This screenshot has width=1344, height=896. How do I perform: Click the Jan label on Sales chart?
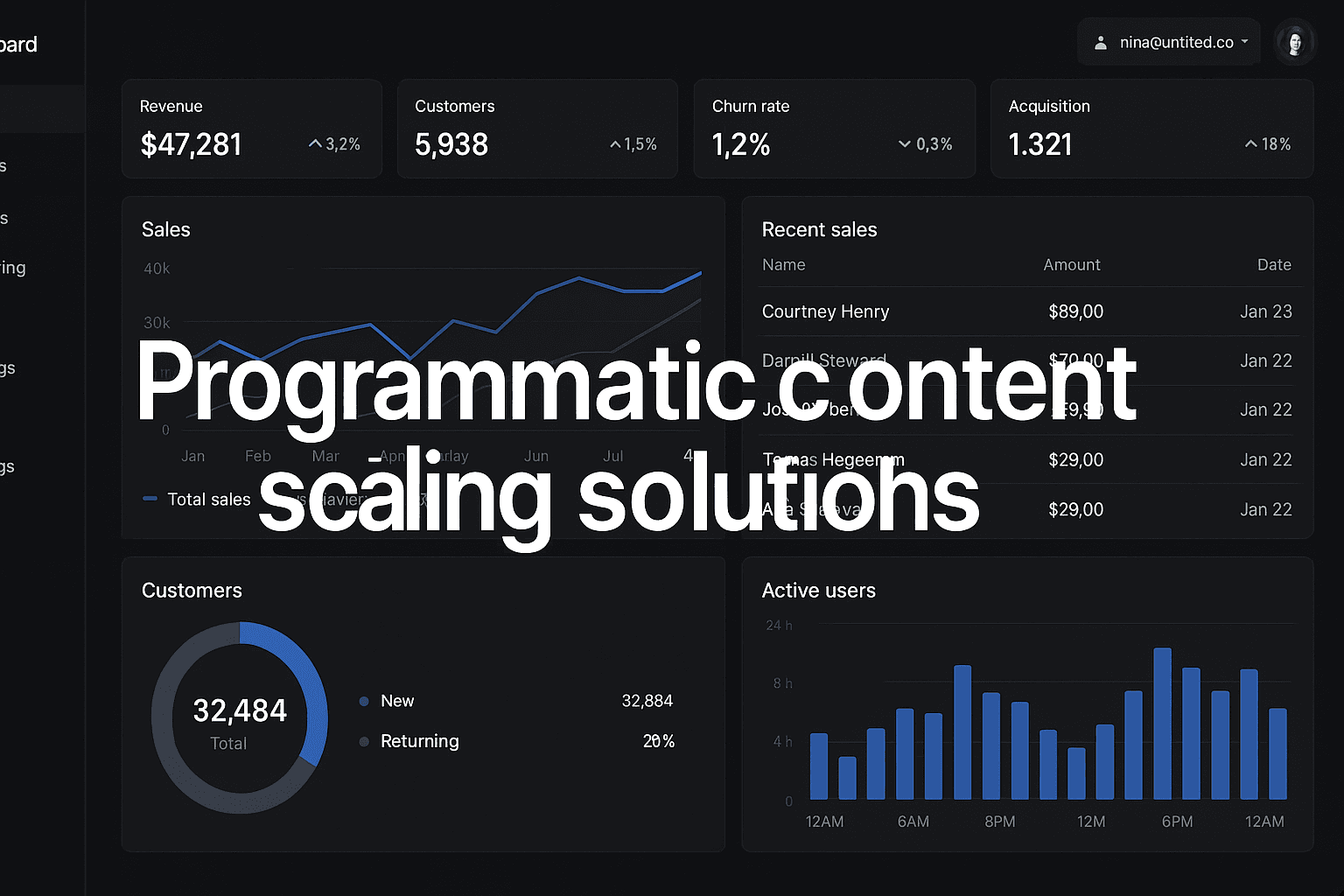193,456
